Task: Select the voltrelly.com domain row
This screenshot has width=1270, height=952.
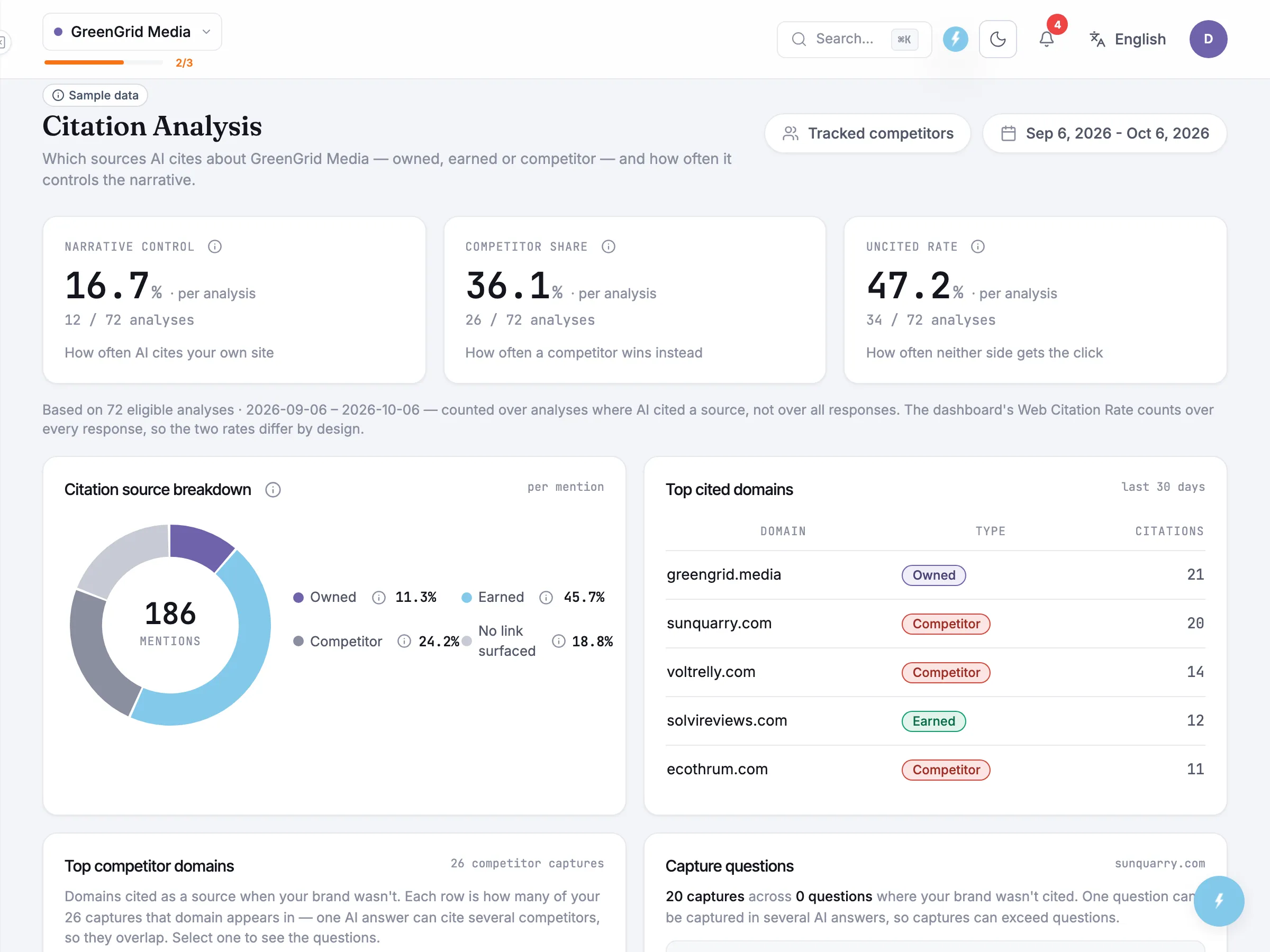Action: (x=935, y=673)
